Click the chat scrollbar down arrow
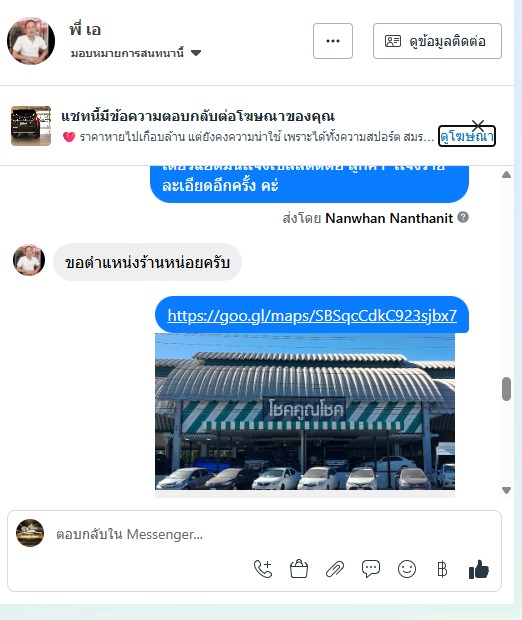 [507, 490]
